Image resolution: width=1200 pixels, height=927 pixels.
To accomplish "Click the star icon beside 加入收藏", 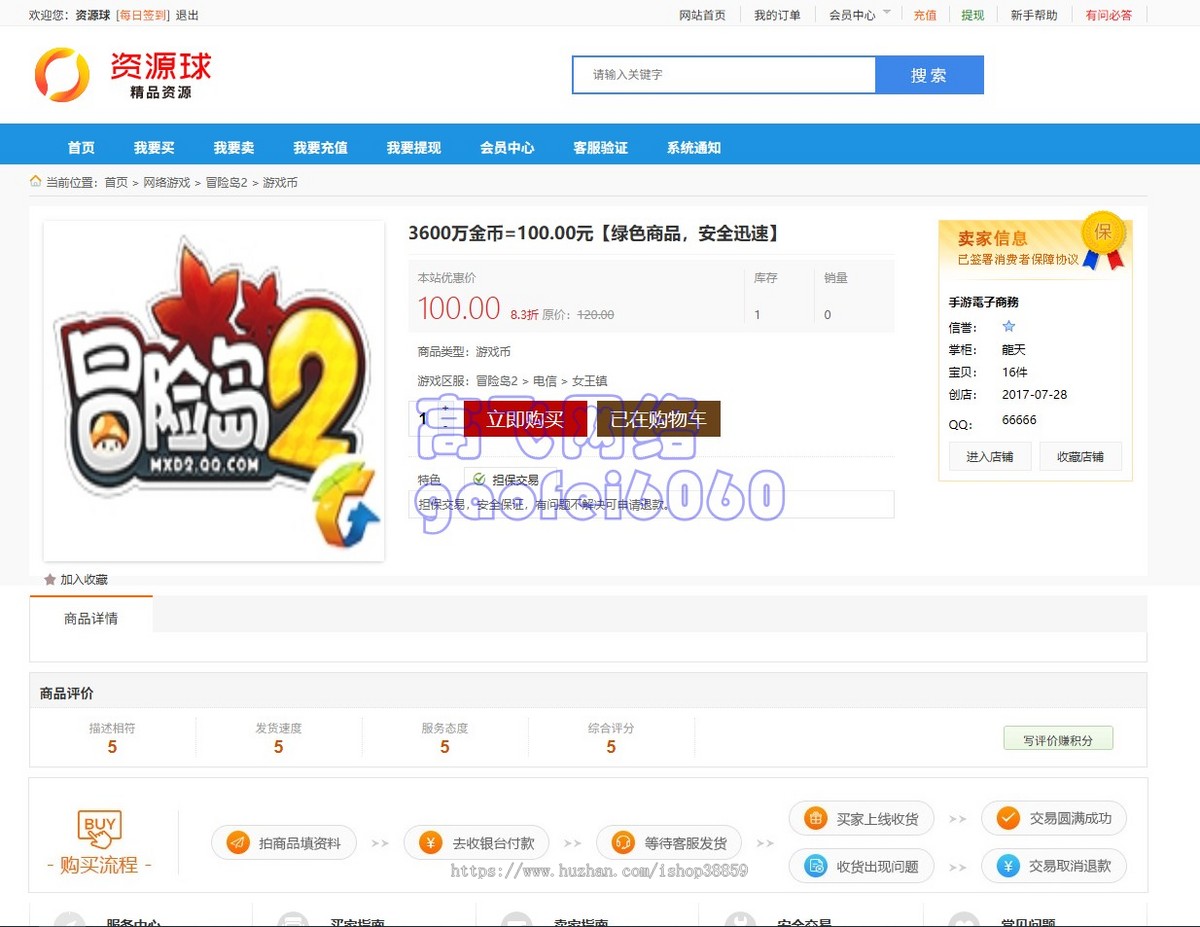I will pos(50,579).
